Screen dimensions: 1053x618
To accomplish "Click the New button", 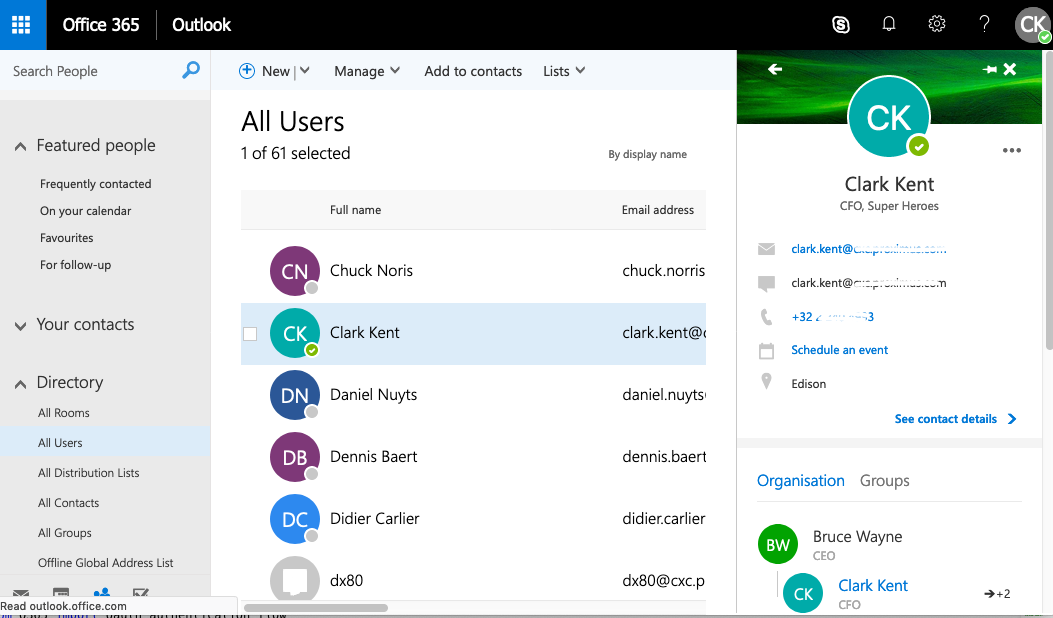I will pos(276,71).
